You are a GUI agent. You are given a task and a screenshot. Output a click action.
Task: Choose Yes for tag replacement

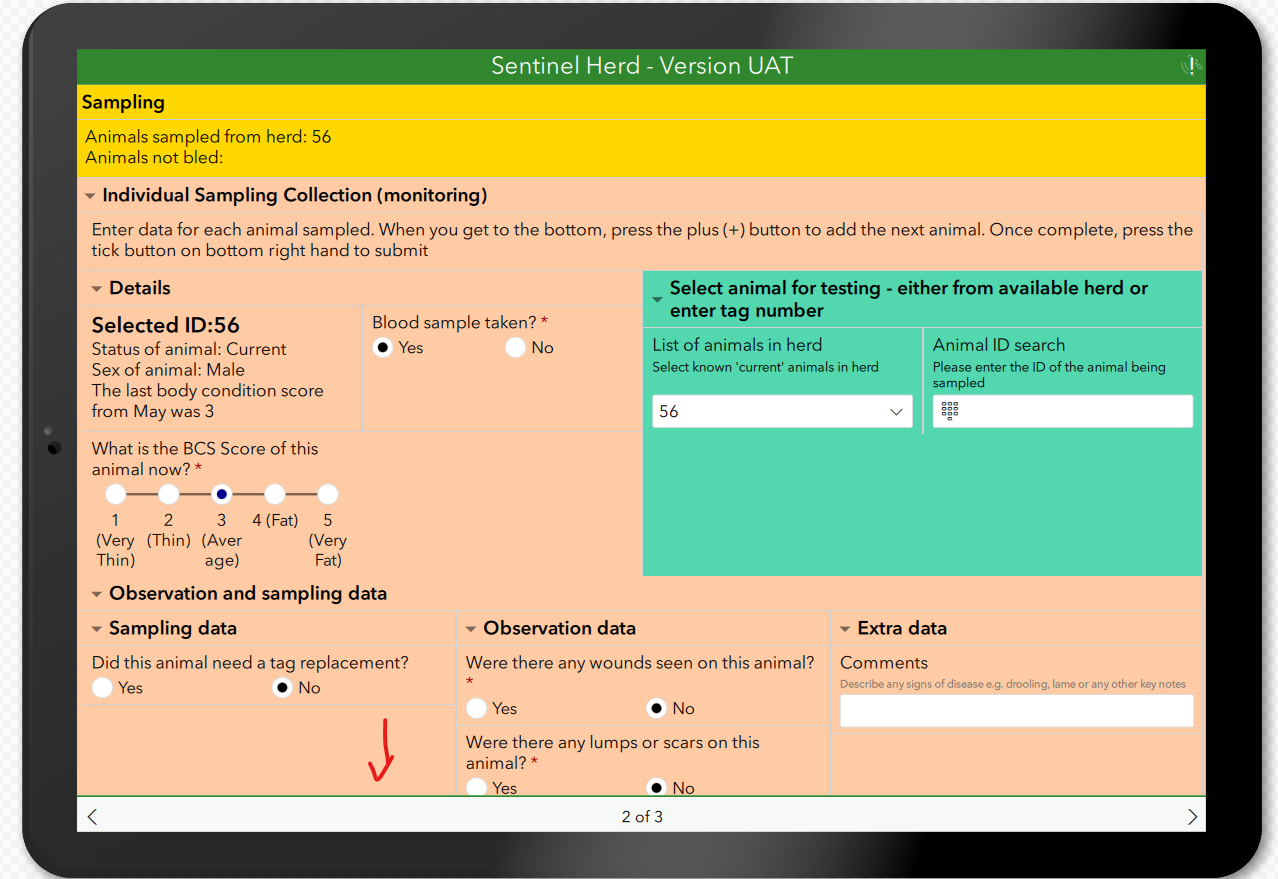[102, 688]
